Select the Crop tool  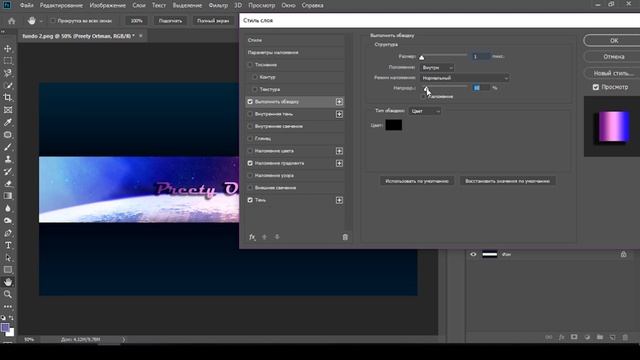pos(8,98)
